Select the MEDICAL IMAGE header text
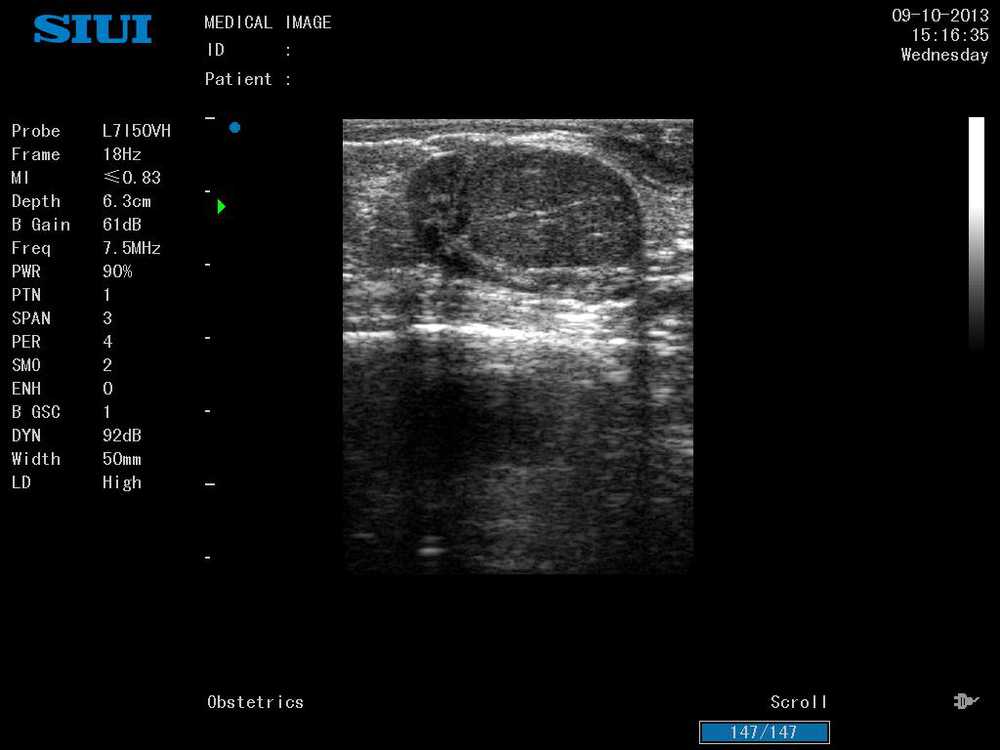1000x750 pixels. pyautogui.click(x=267, y=22)
